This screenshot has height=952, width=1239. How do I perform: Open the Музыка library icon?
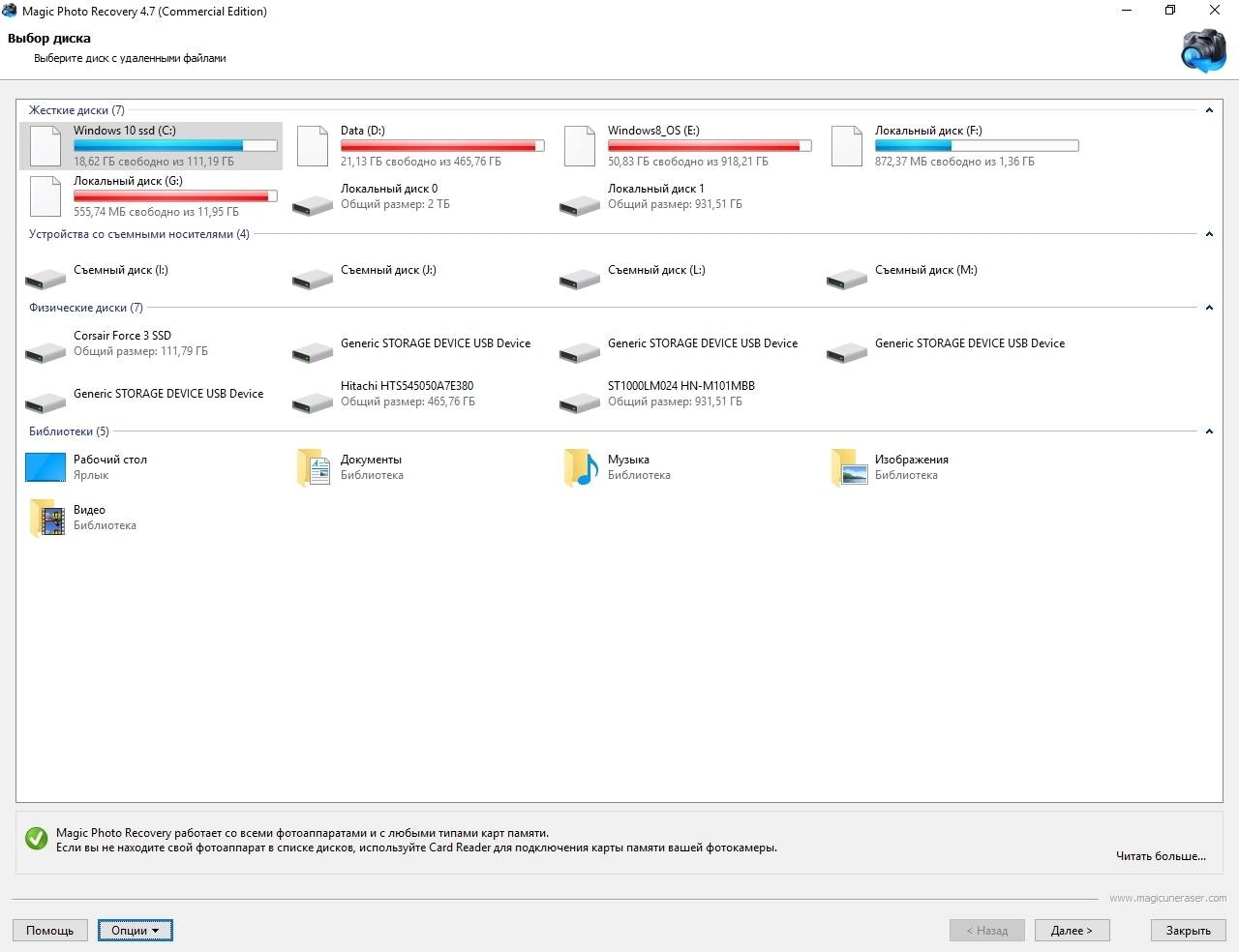click(x=581, y=467)
